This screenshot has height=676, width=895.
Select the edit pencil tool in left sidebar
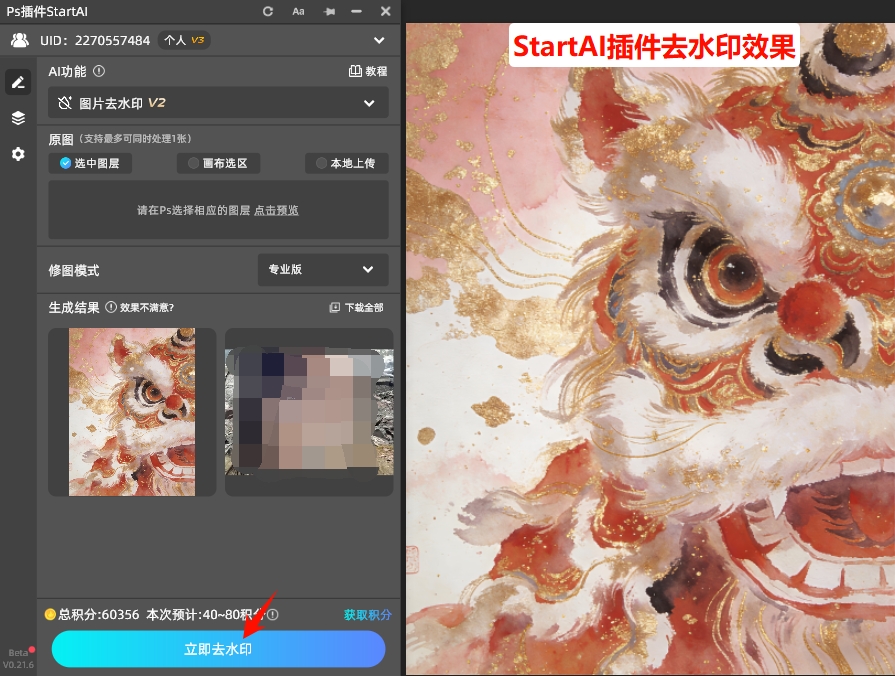[x=17, y=81]
